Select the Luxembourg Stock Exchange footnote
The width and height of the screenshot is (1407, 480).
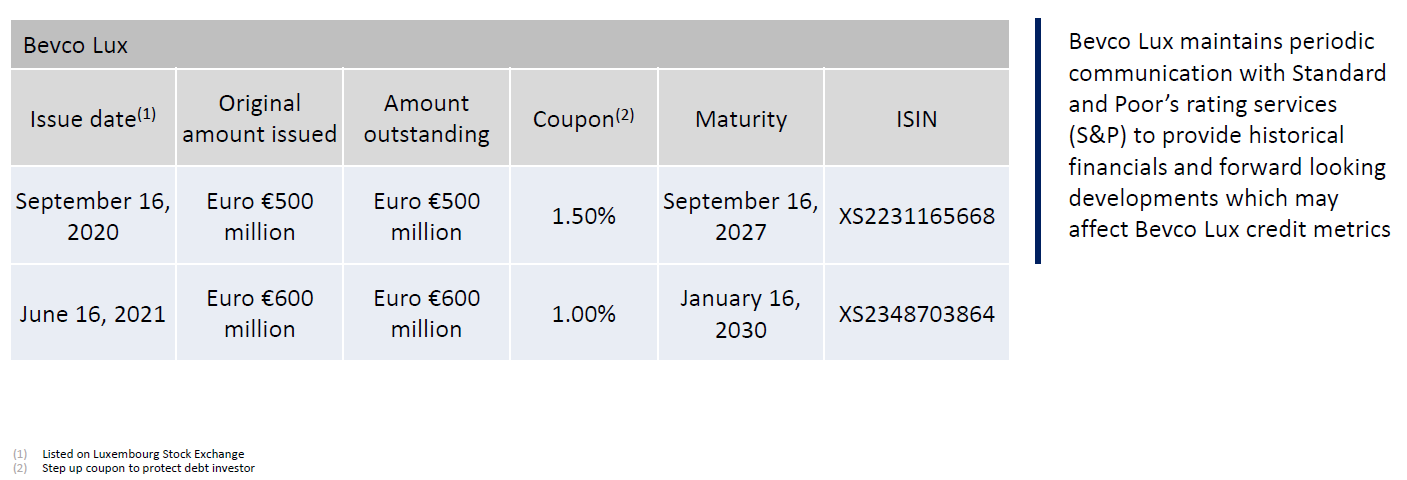coord(143,454)
